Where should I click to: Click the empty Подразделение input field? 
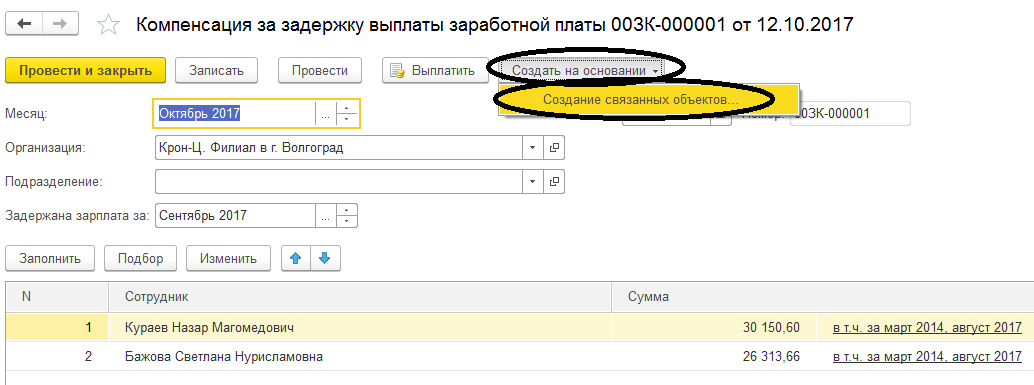pyautogui.click(x=339, y=181)
